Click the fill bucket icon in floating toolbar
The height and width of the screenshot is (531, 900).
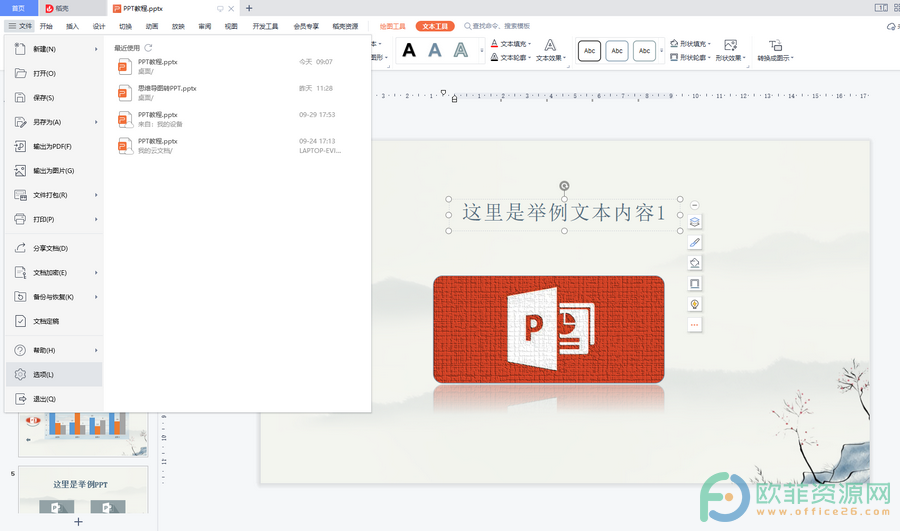pyautogui.click(x=695, y=263)
